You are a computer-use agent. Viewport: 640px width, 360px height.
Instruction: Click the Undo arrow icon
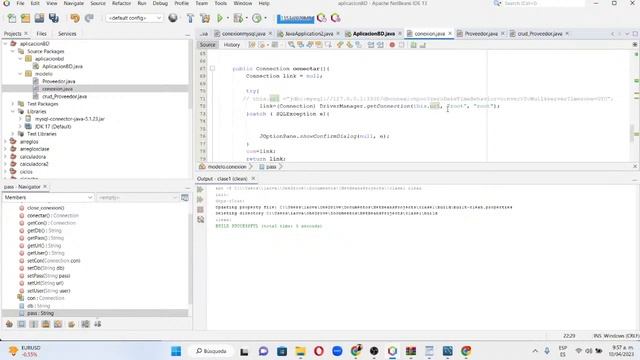coord(75,18)
